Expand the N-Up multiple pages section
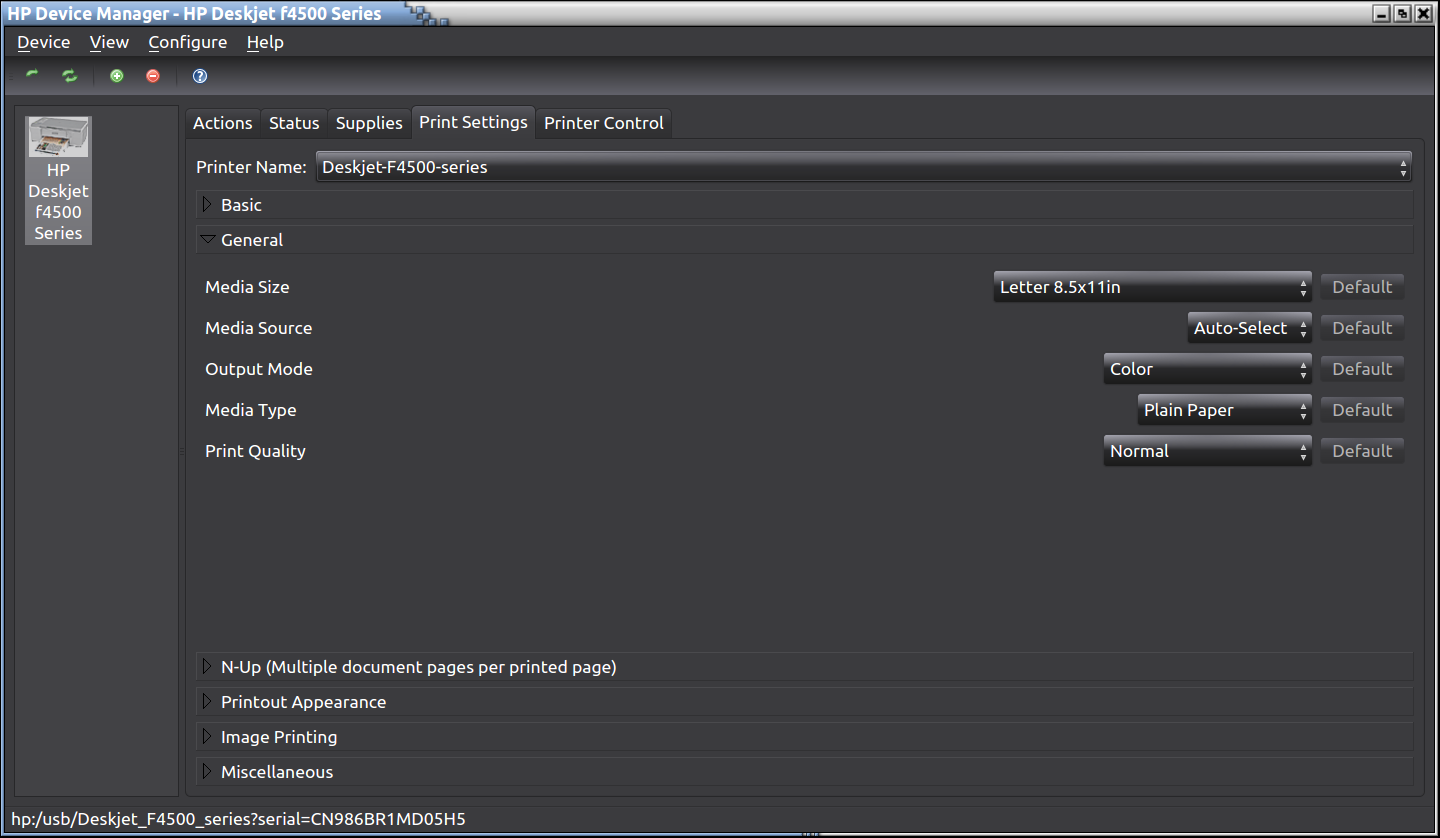Image resolution: width=1440 pixels, height=838 pixels. (x=805, y=667)
